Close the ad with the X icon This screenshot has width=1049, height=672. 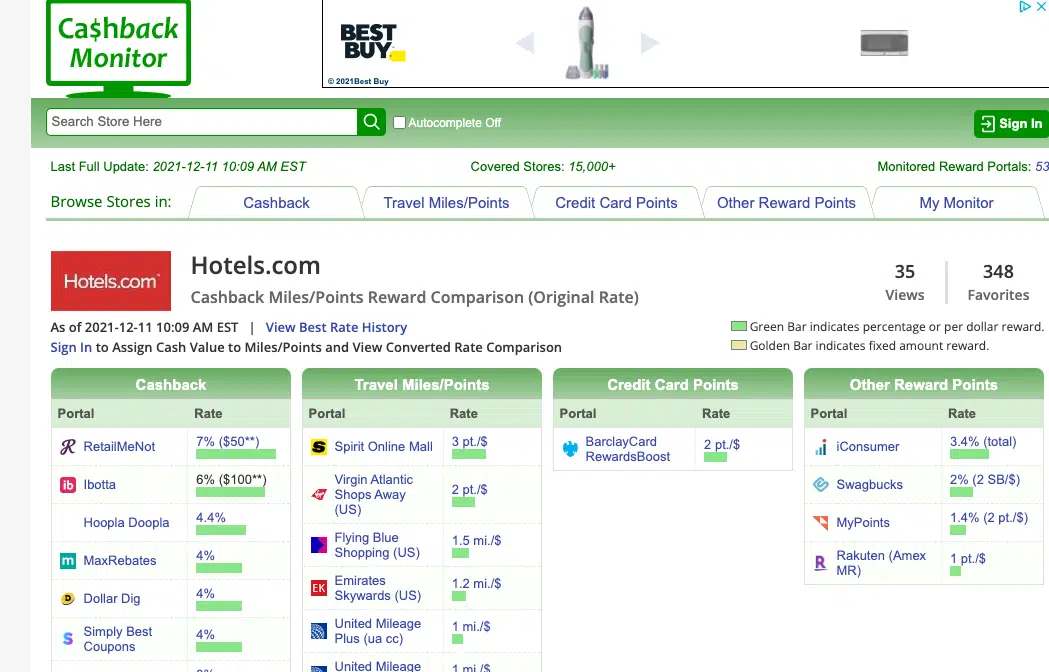(1041, 6)
